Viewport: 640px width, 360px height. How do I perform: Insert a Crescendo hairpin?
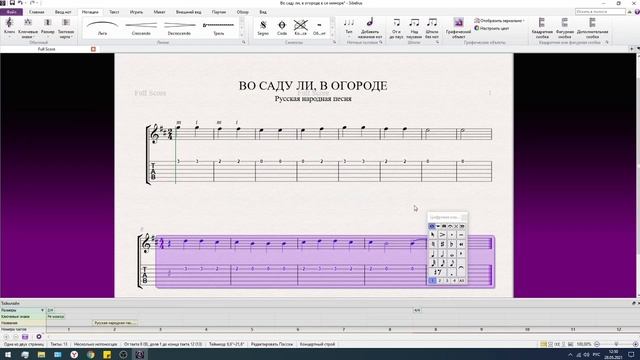[x=141, y=27]
